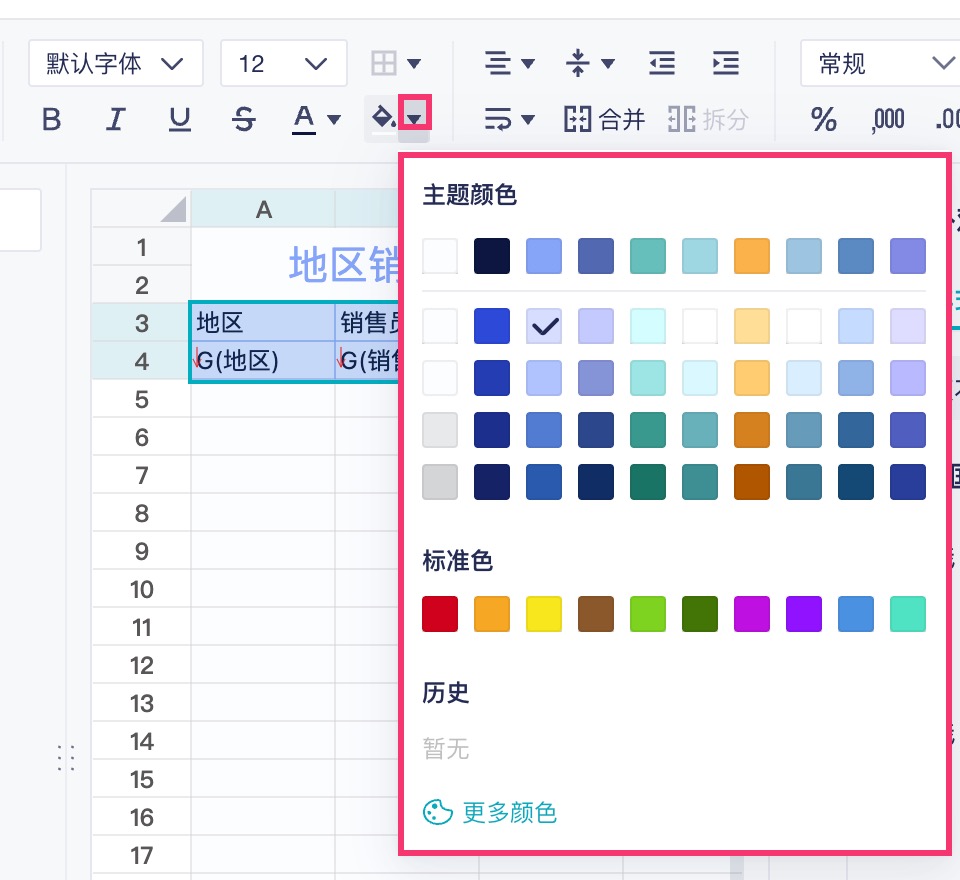Open the 默认字体 font dropdown
The image size is (960, 880).
pyautogui.click(x=116, y=63)
